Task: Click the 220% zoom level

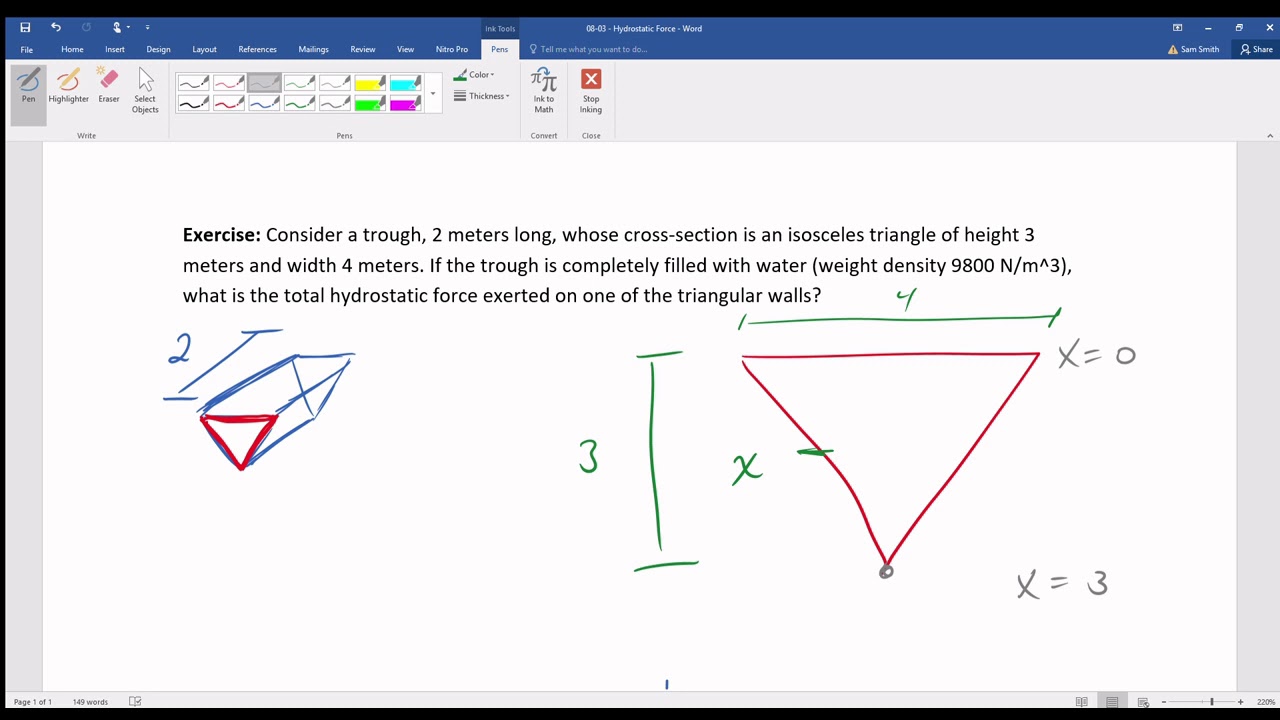Action: pos(1266,702)
